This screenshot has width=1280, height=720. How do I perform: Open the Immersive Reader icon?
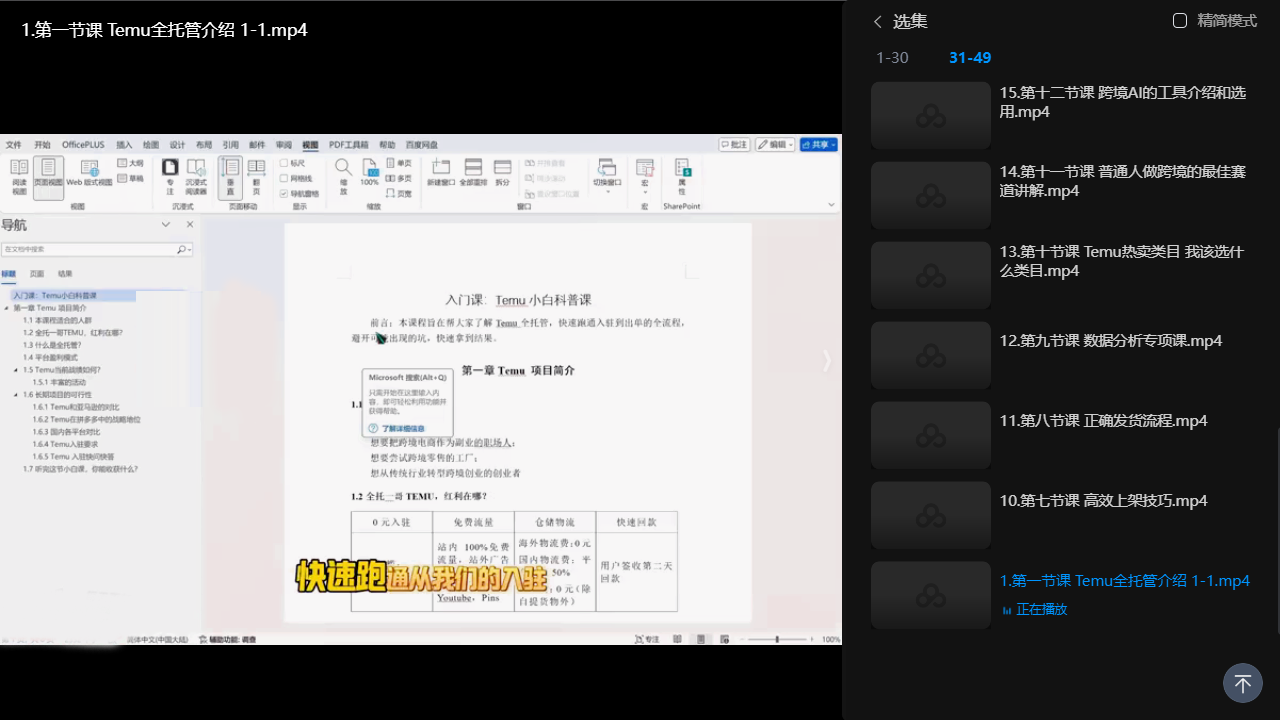click(196, 173)
